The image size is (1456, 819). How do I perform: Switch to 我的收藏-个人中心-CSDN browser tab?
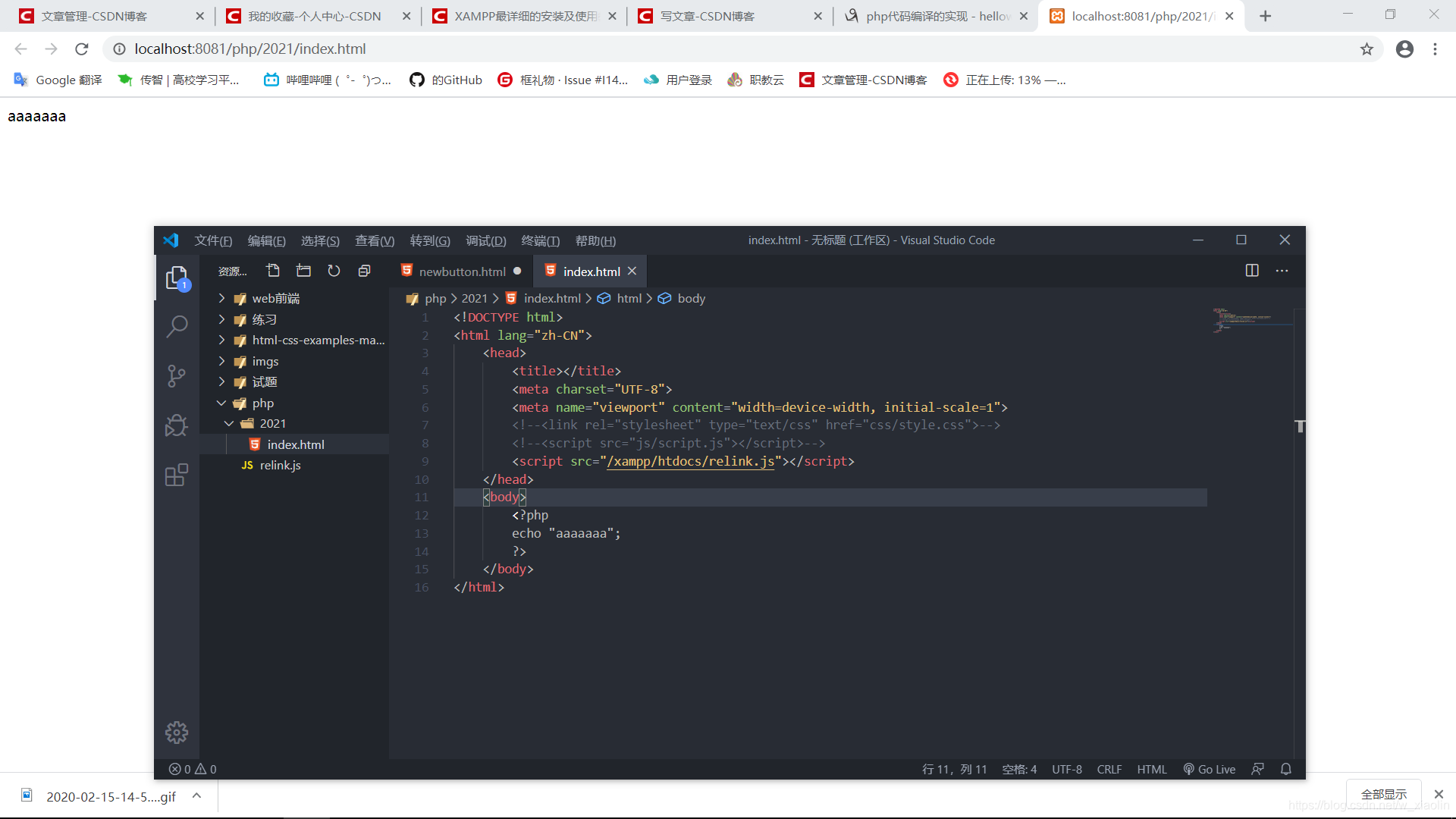point(318,16)
